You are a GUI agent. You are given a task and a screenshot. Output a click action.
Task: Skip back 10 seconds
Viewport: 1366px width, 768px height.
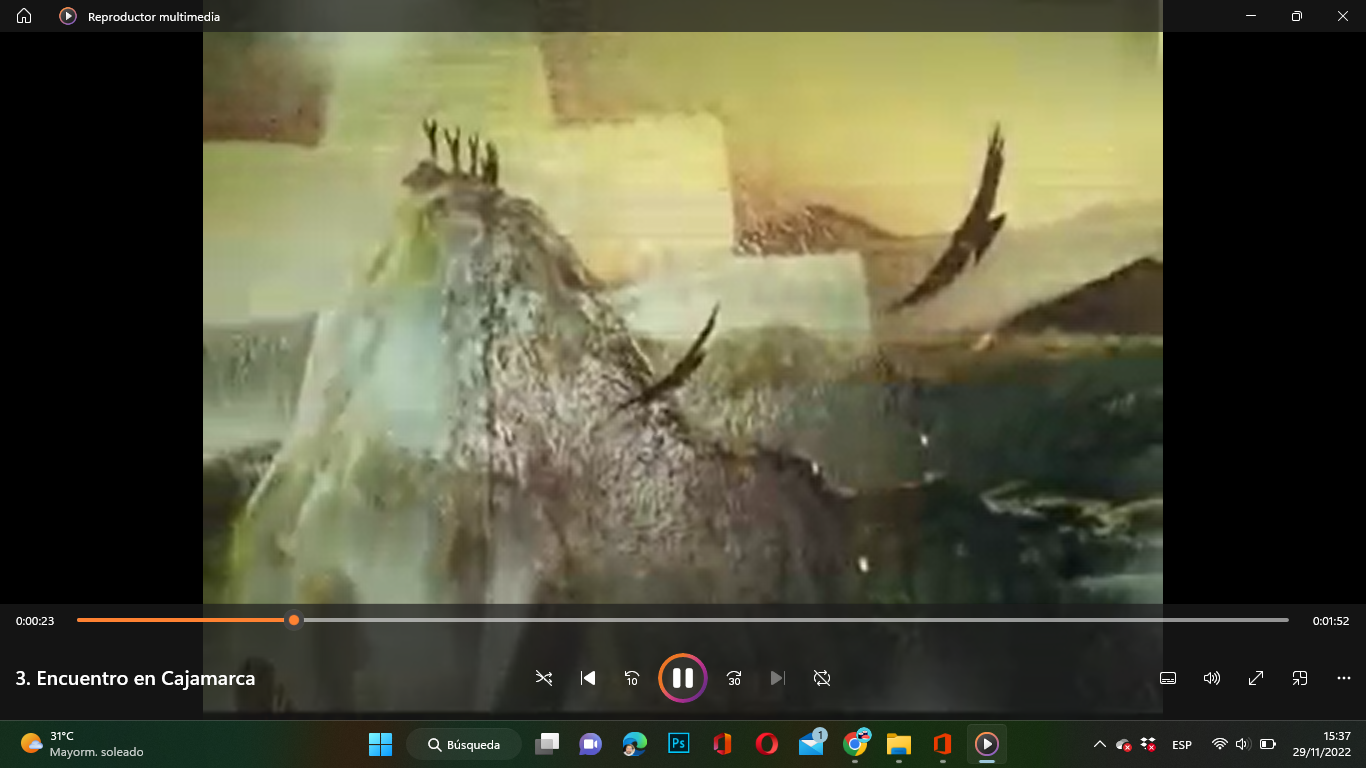(x=632, y=678)
